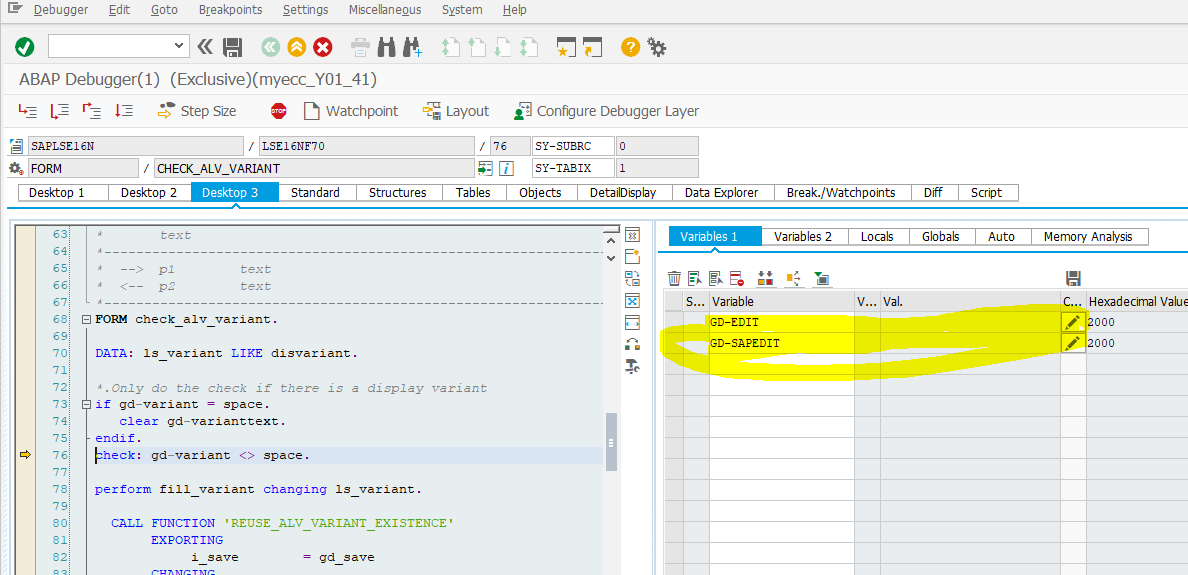1188x575 pixels.
Task: Click the Next Page icon
Action: click(502, 47)
